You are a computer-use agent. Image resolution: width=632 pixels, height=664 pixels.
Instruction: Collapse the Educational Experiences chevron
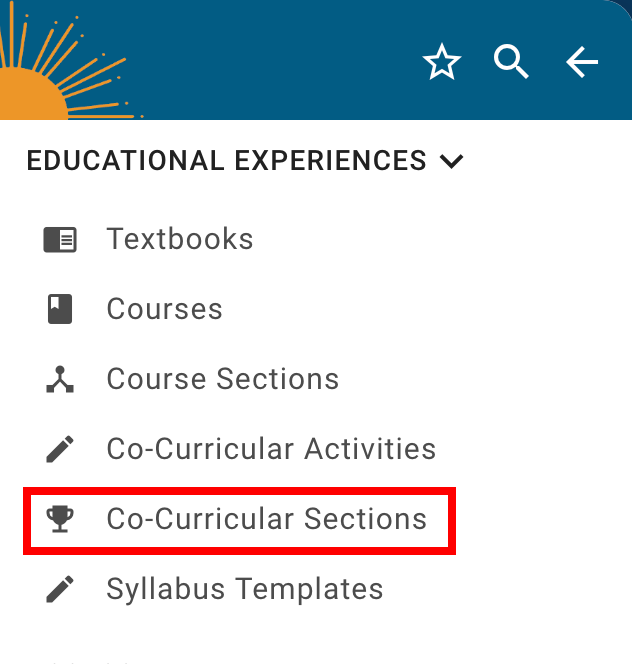(x=452, y=161)
